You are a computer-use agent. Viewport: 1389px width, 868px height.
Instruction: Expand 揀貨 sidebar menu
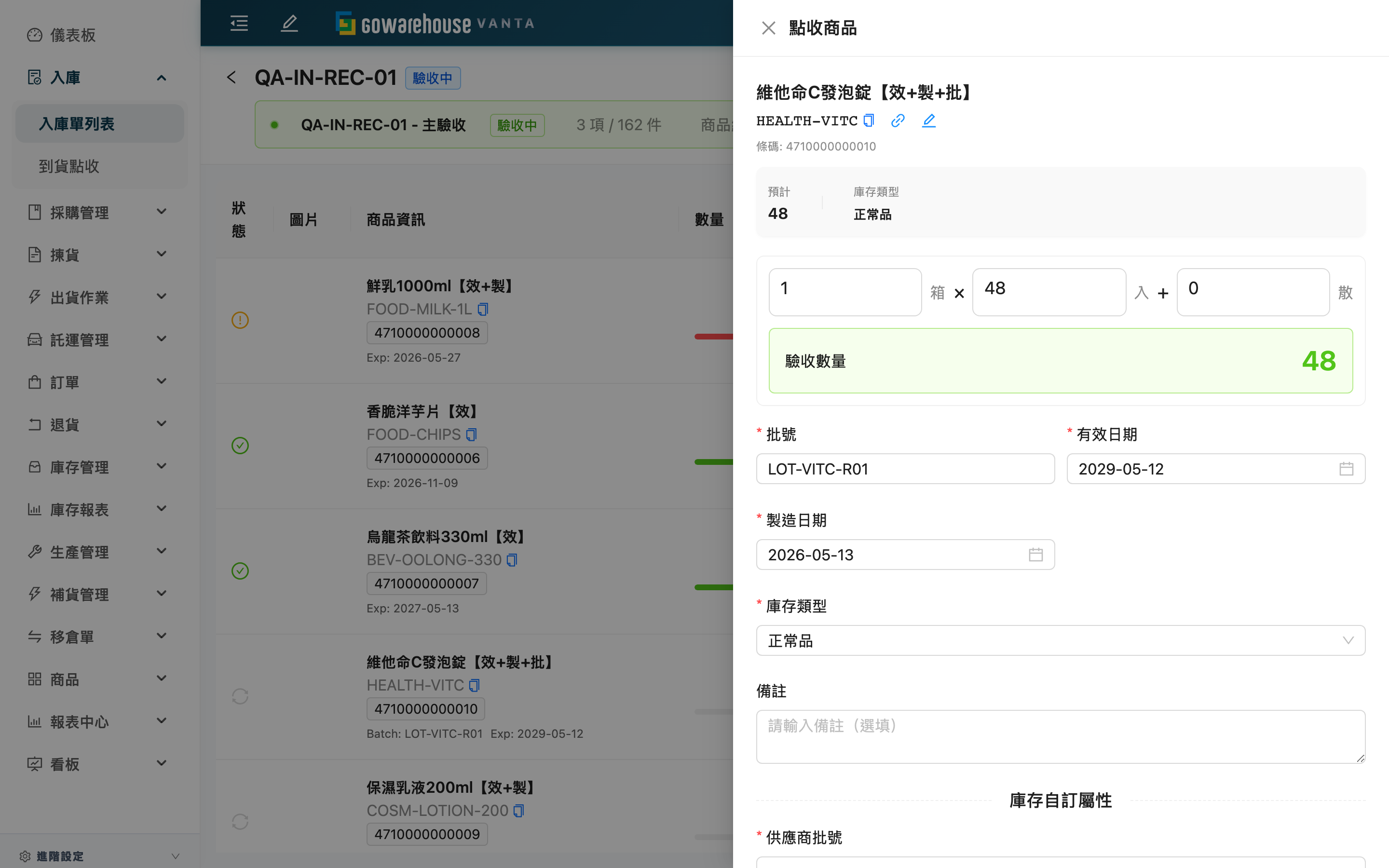click(100, 255)
